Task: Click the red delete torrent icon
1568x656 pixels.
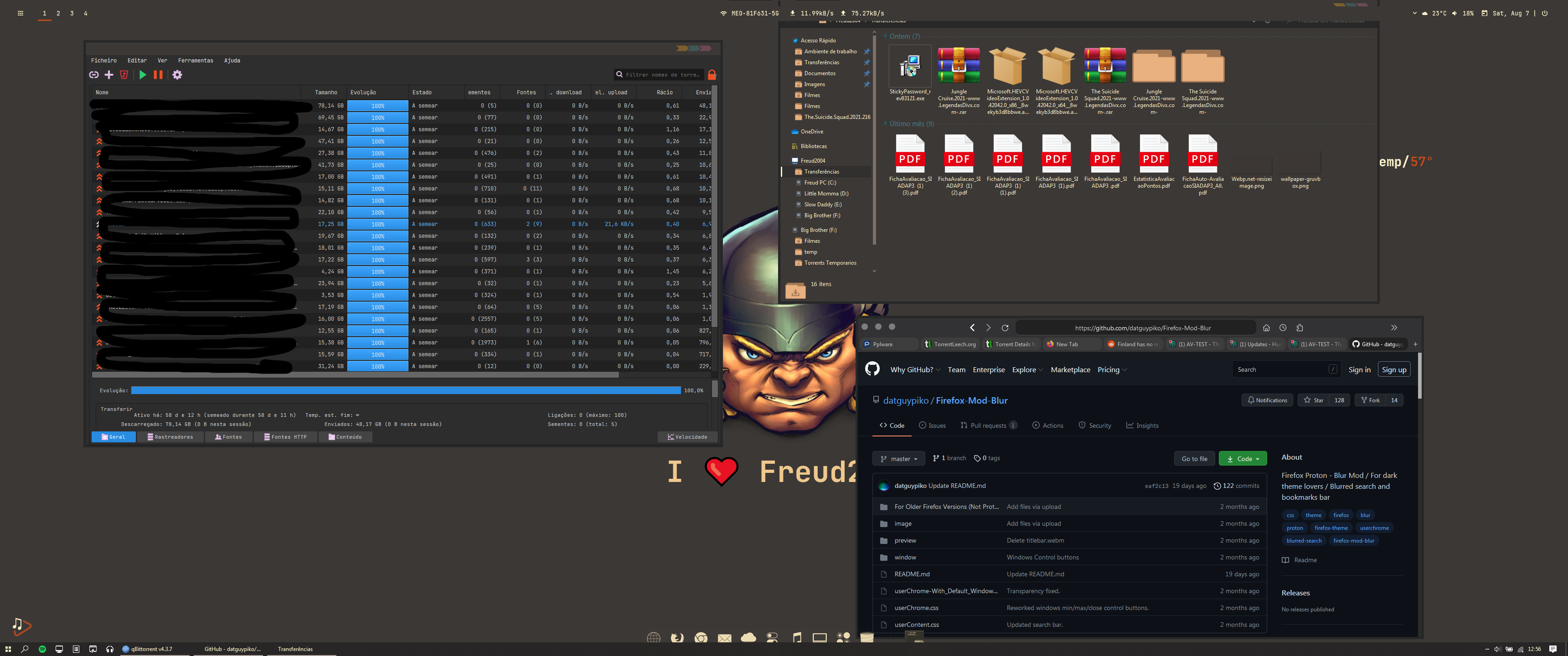Action: point(124,75)
